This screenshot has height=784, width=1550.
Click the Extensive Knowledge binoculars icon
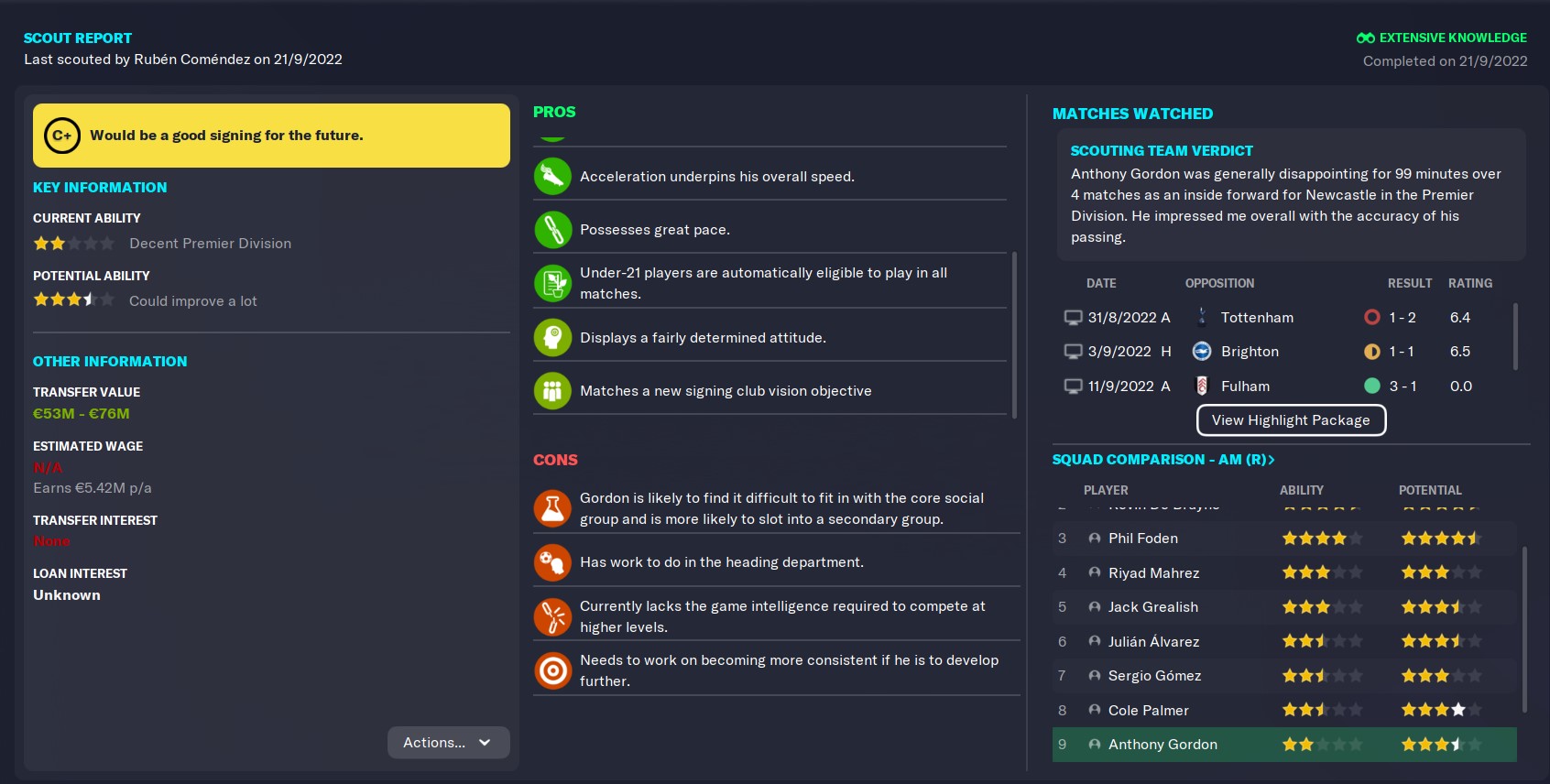(x=1365, y=38)
